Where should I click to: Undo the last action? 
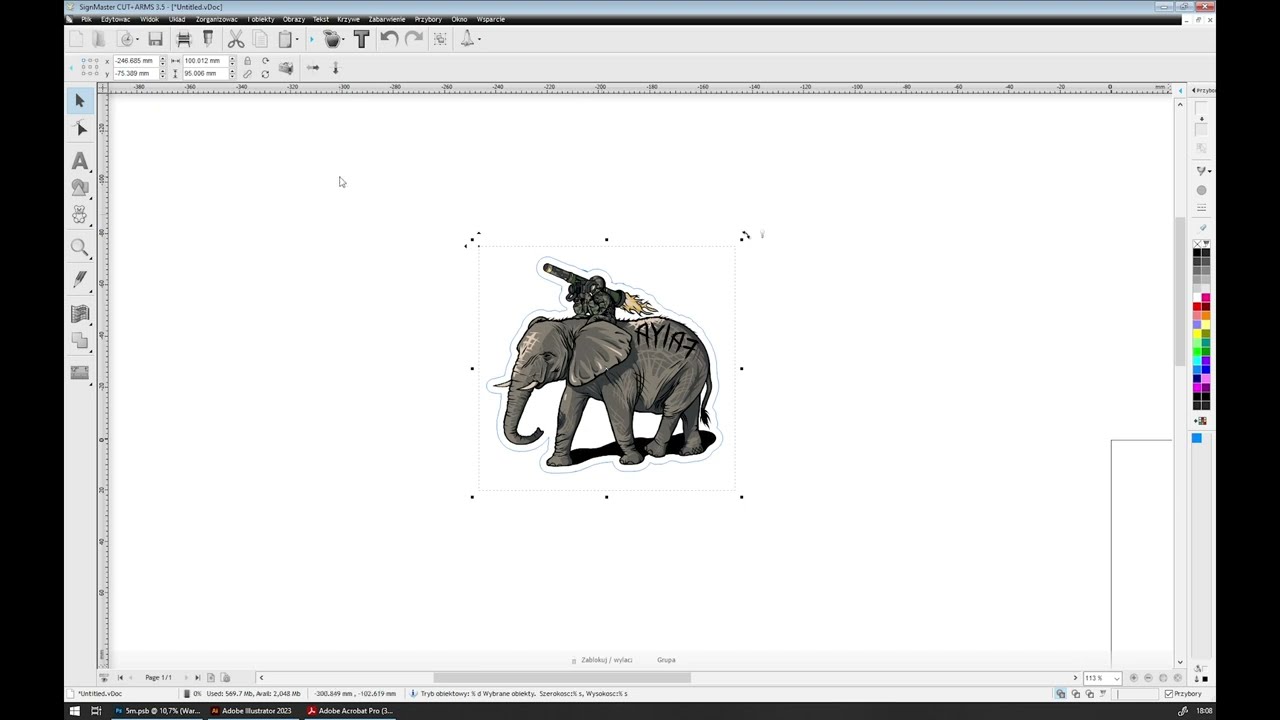pos(389,39)
